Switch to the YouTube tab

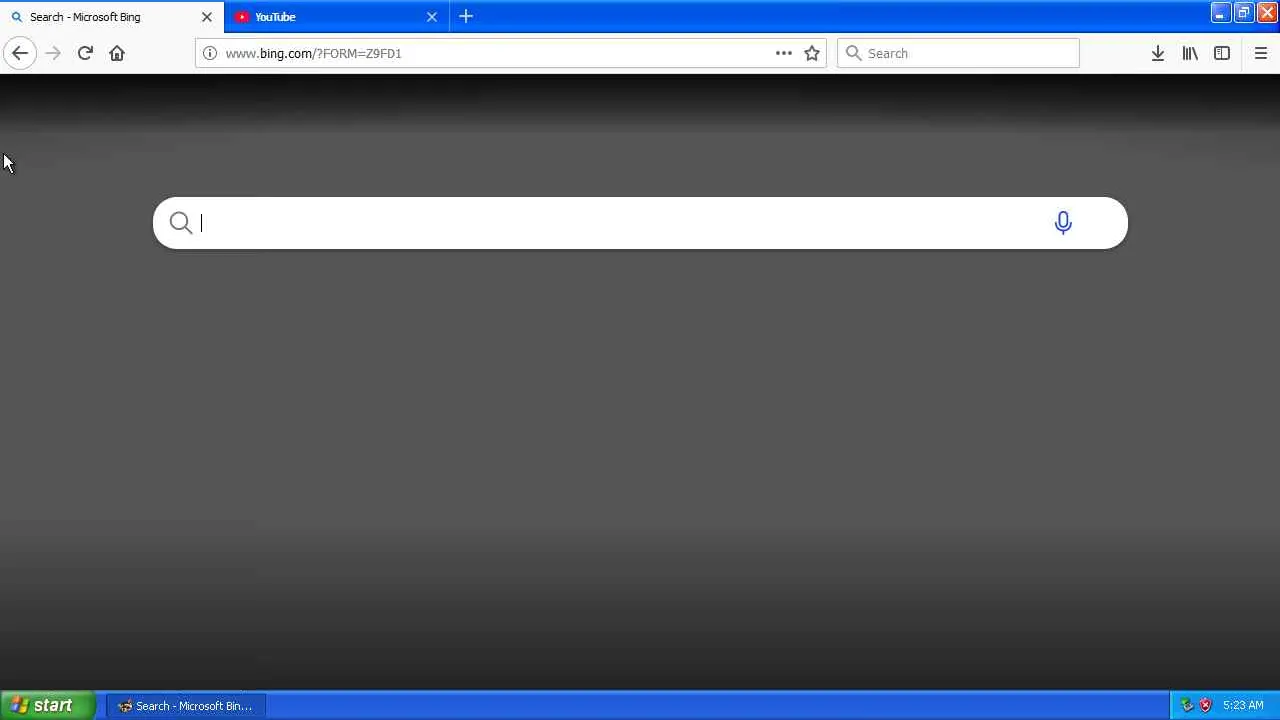point(337,17)
